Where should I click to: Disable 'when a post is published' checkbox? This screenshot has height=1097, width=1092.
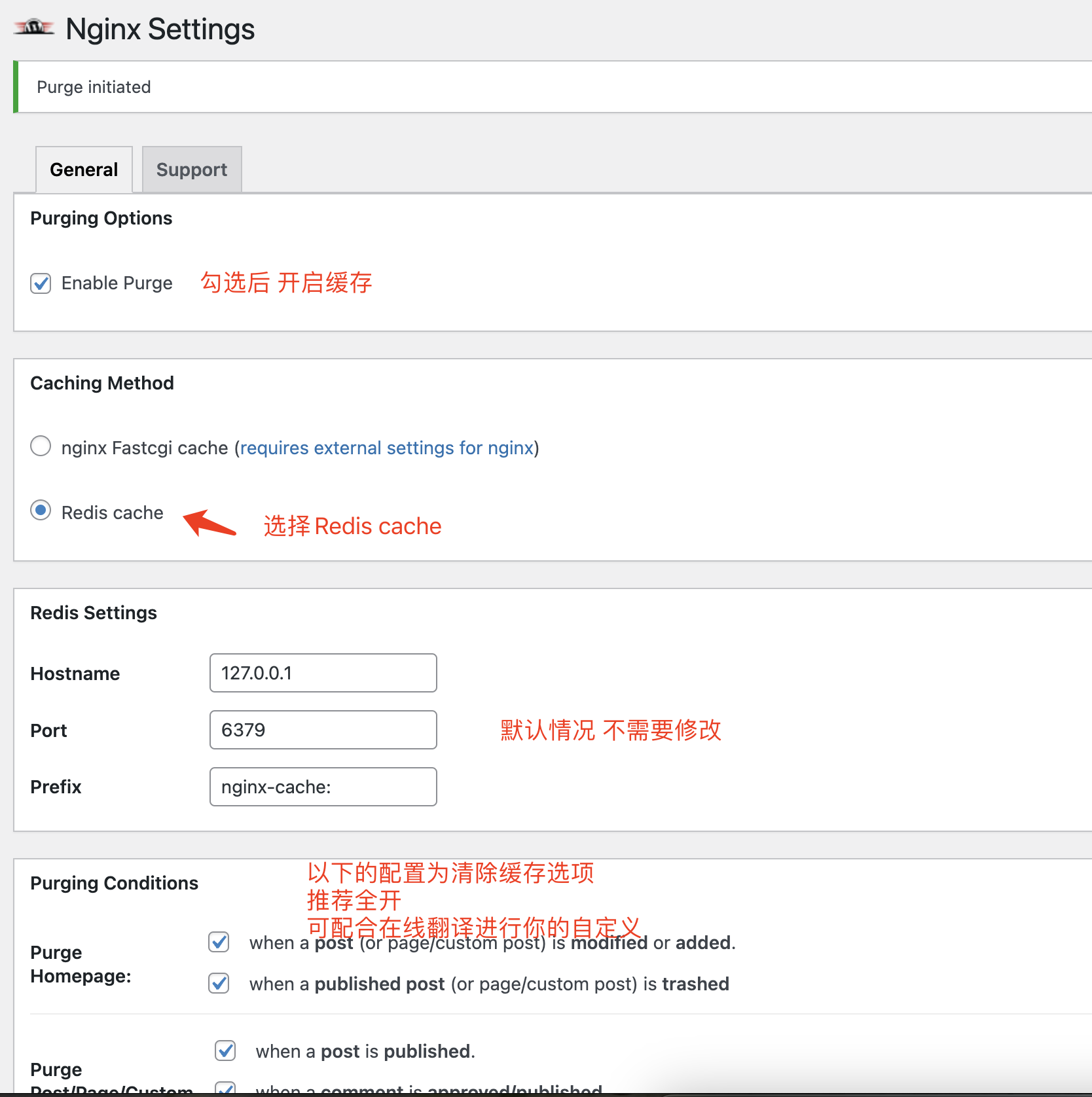pos(225,1051)
